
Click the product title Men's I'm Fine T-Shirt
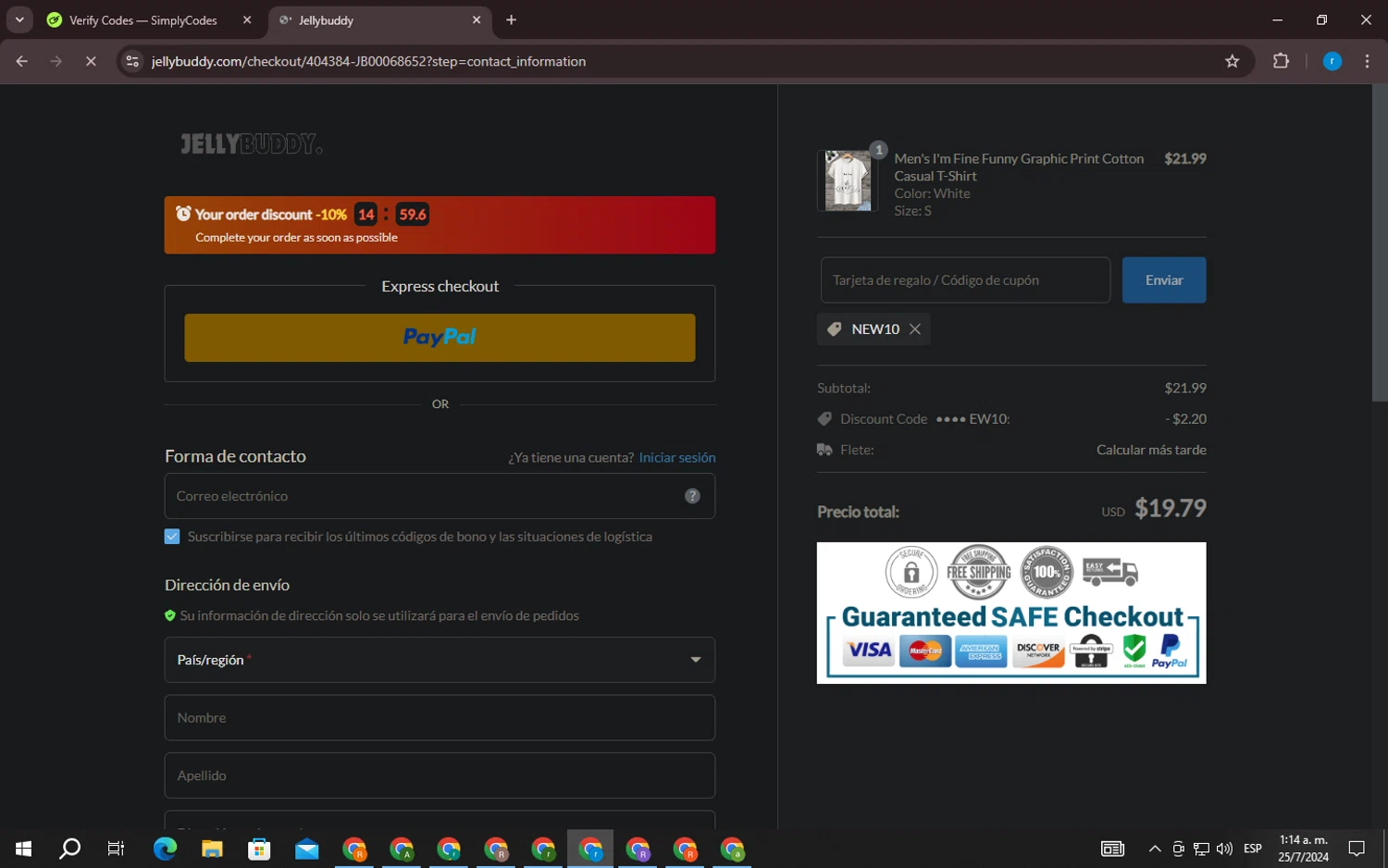[1019, 167]
